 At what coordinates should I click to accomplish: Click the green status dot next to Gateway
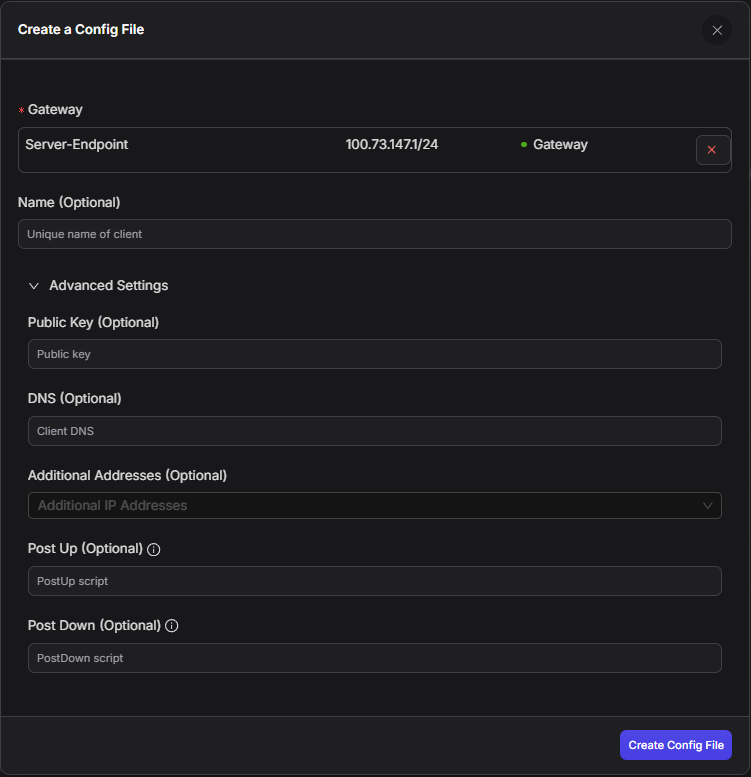[x=524, y=145]
